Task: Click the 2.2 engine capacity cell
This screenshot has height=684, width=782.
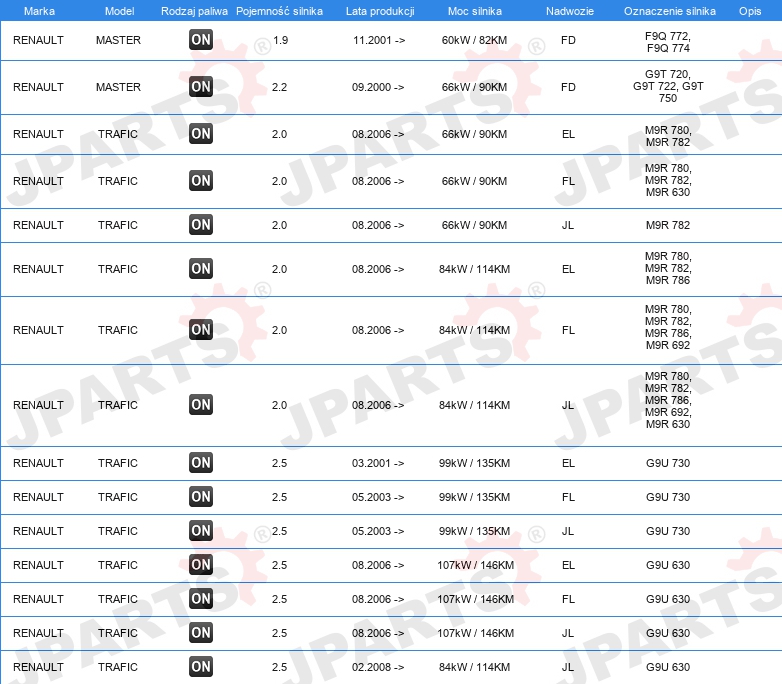Action: tap(279, 87)
